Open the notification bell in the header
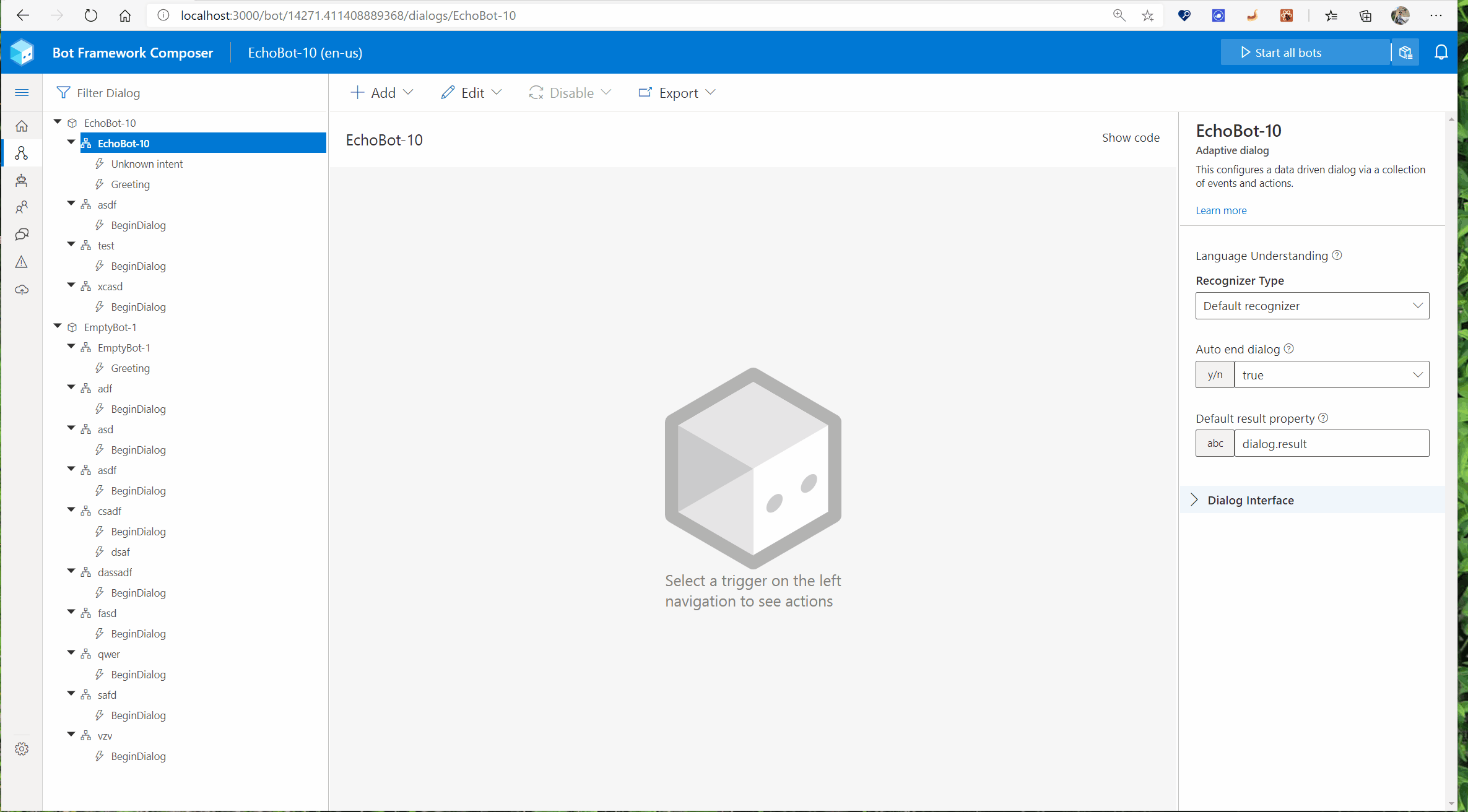Viewport: 1468px width, 812px height. (x=1441, y=52)
